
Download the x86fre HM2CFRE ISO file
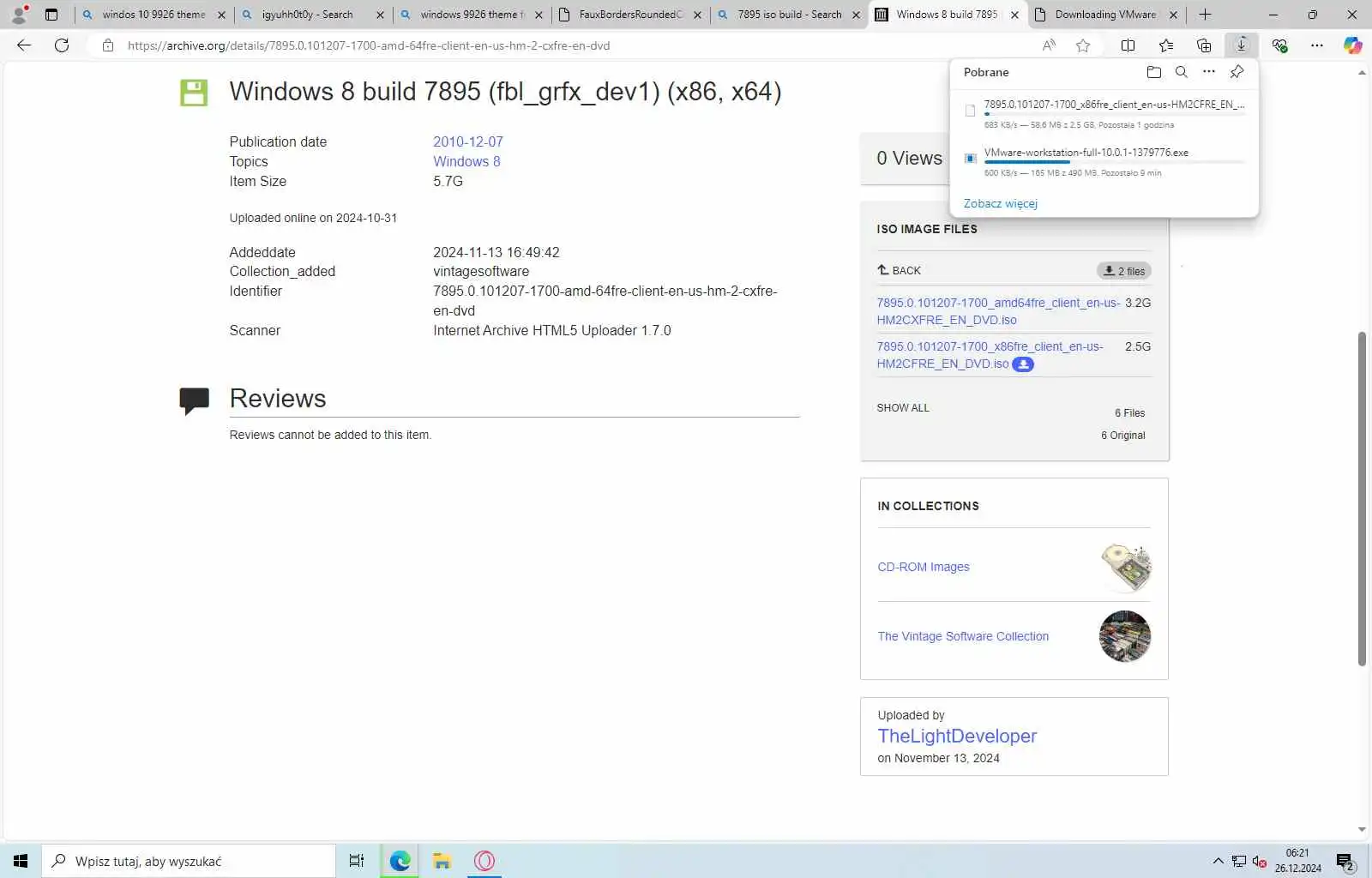coord(990,355)
